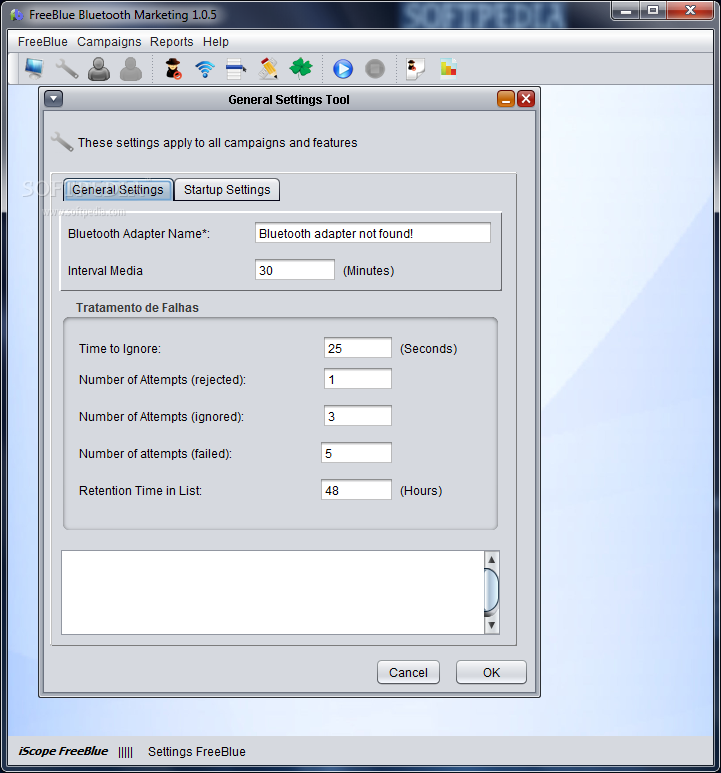Click the text area scrollbar thumb
The height and width of the screenshot is (773, 721).
coord(491,592)
